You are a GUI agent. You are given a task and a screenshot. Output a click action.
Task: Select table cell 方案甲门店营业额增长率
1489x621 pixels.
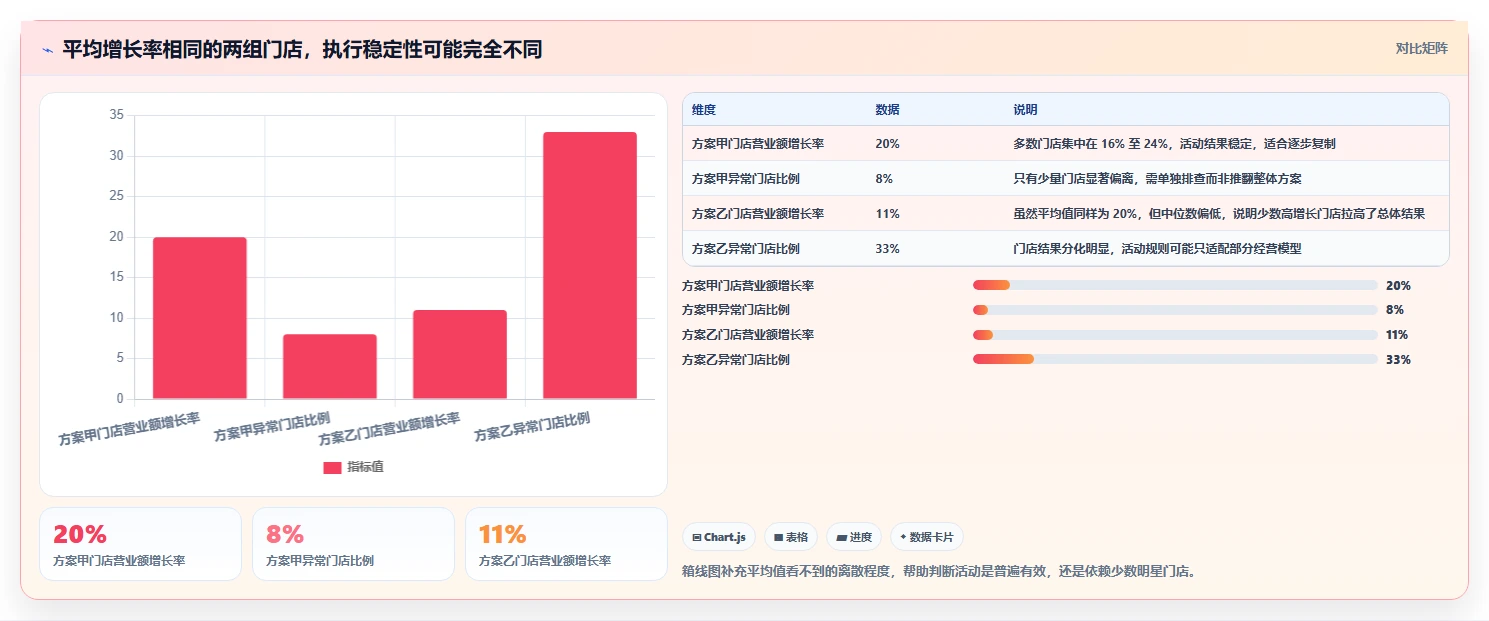758,144
